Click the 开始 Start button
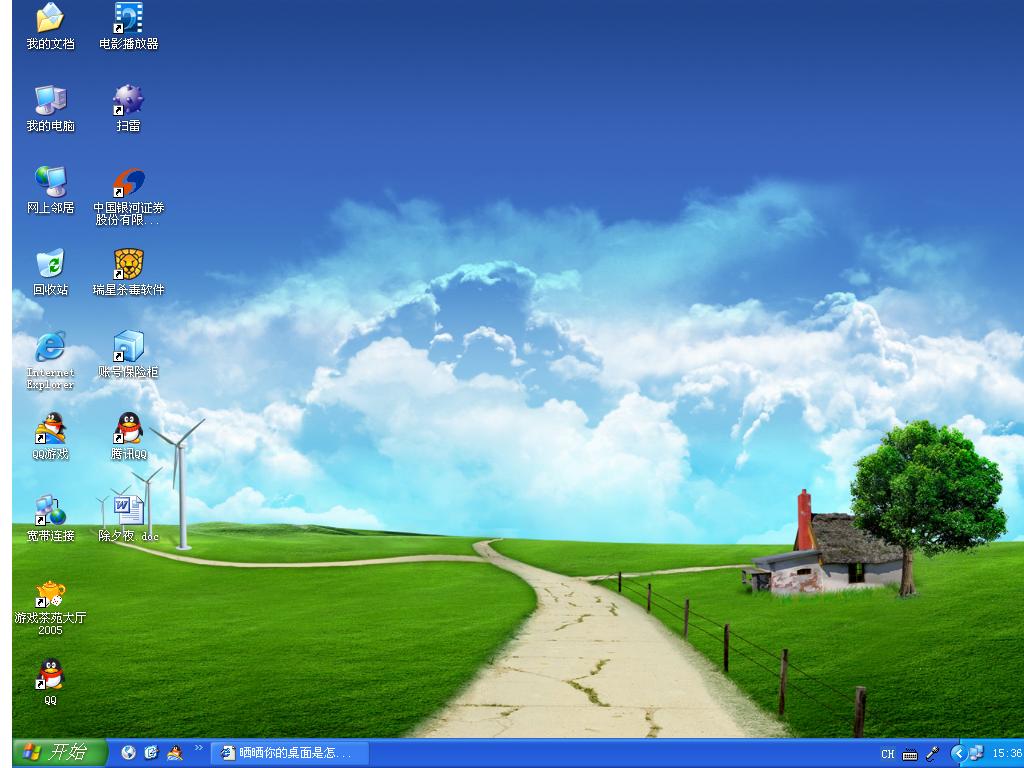The height and width of the screenshot is (768, 1024). [60, 753]
